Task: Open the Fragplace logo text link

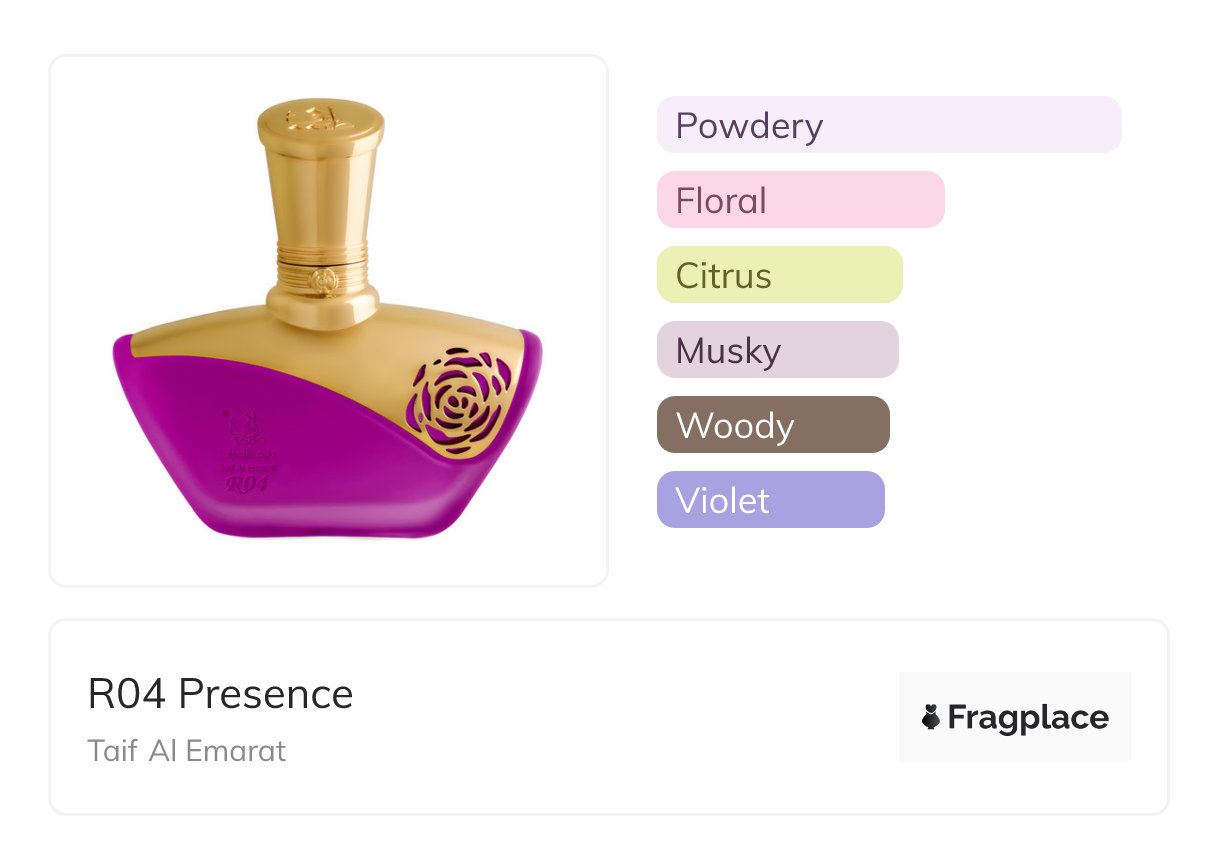Action: [x=1027, y=717]
